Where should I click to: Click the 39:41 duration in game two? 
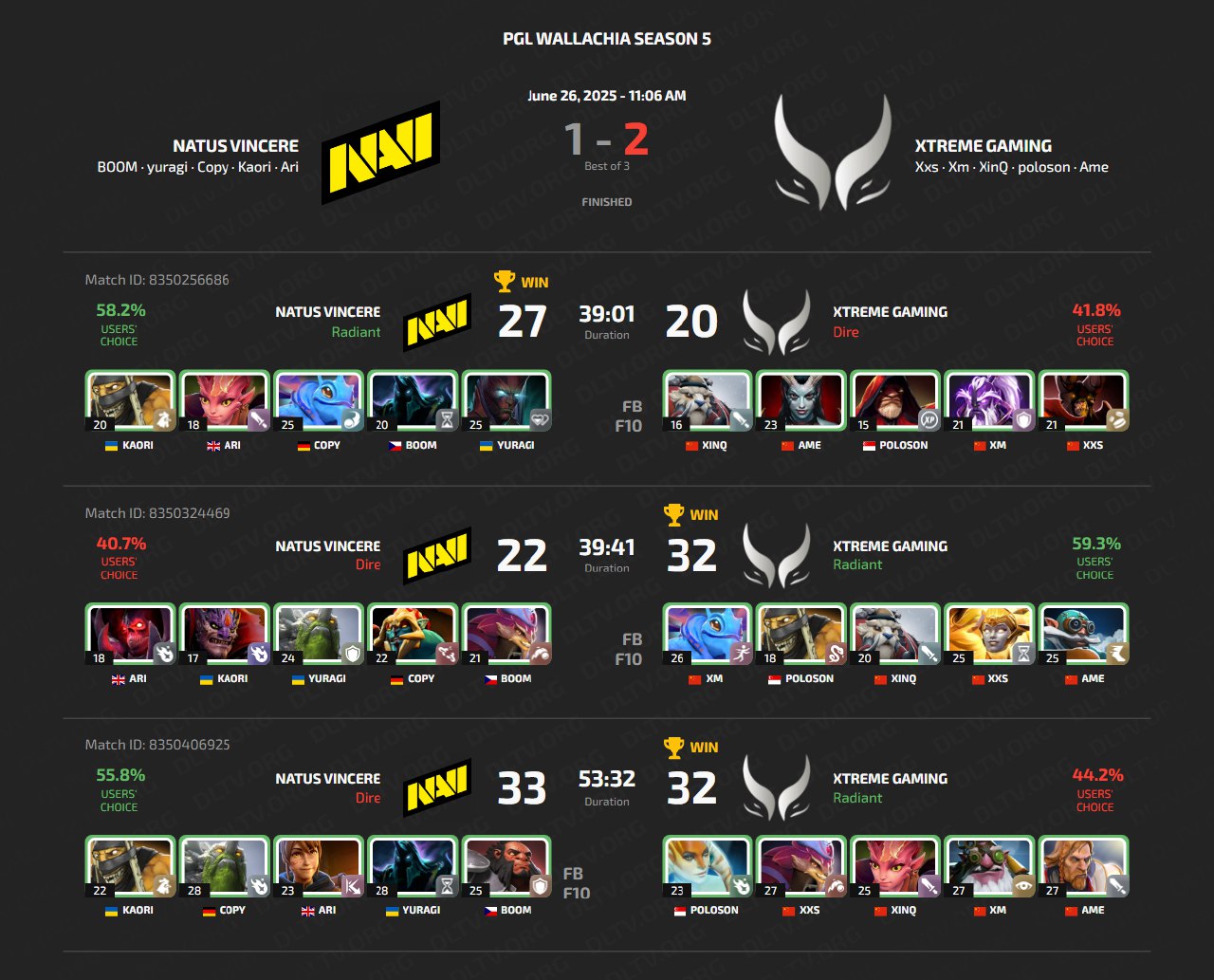pyautogui.click(x=607, y=547)
